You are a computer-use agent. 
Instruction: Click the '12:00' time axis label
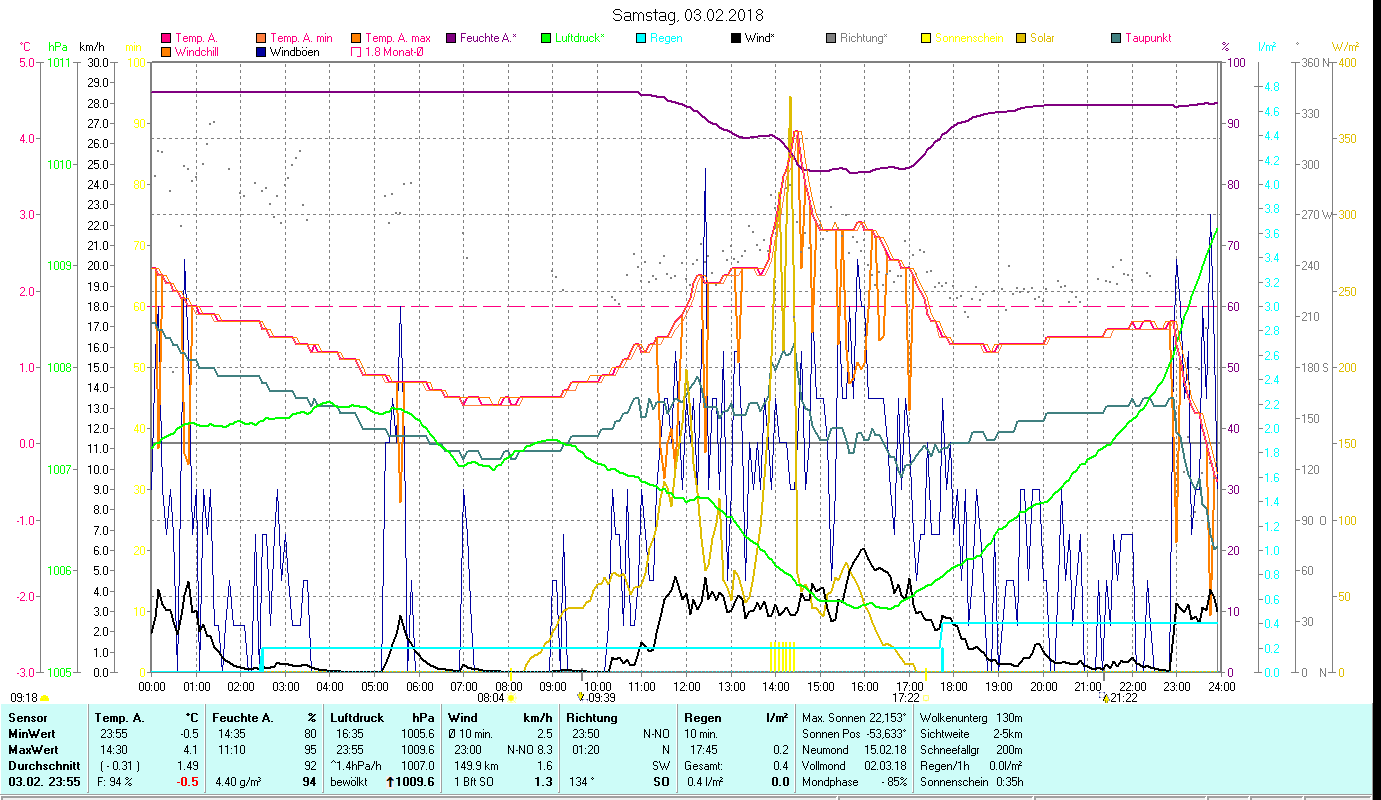(687, 687)
